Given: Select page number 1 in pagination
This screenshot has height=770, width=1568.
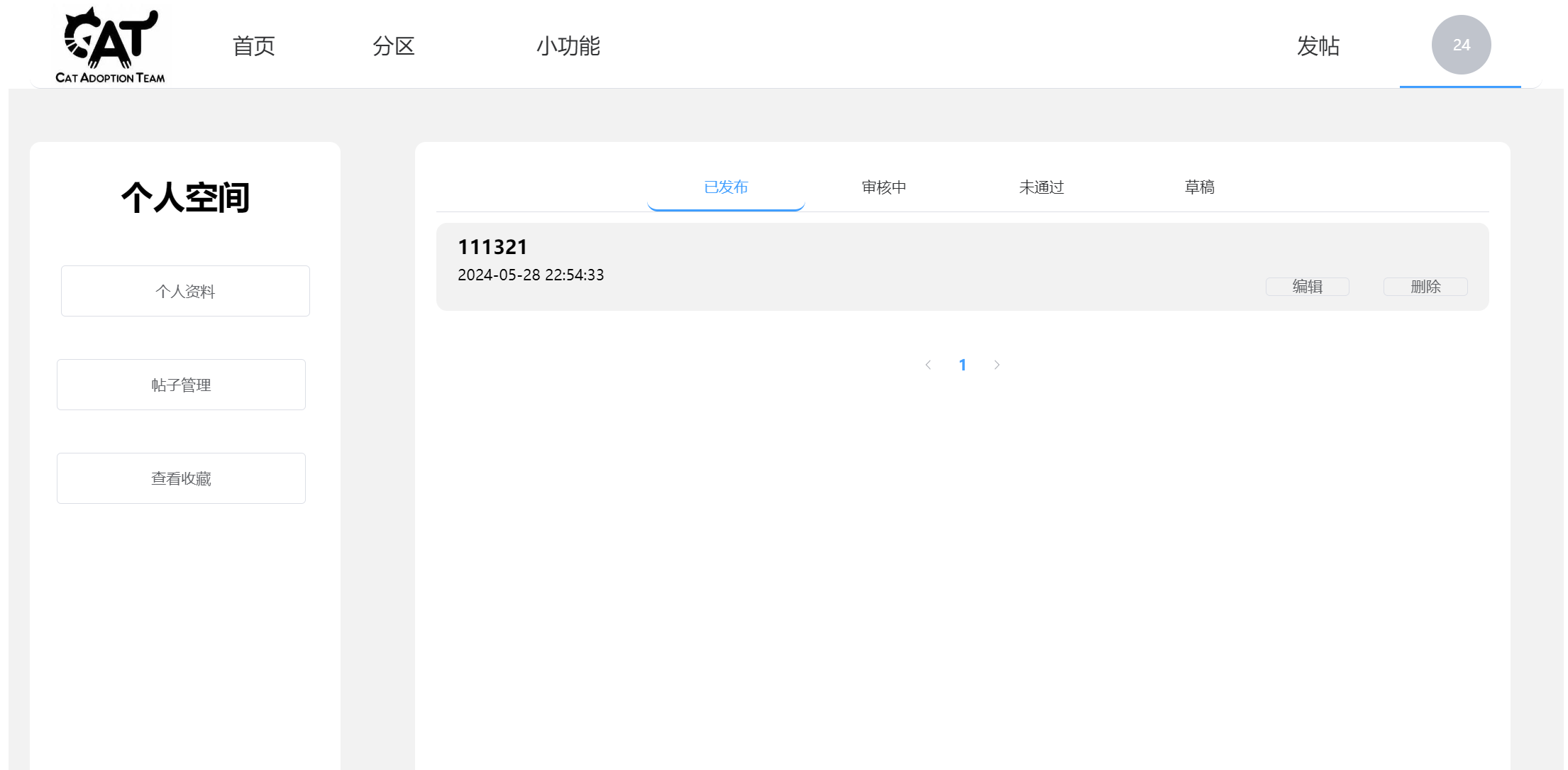Looking at the screenshot, I should click(963, 365).
